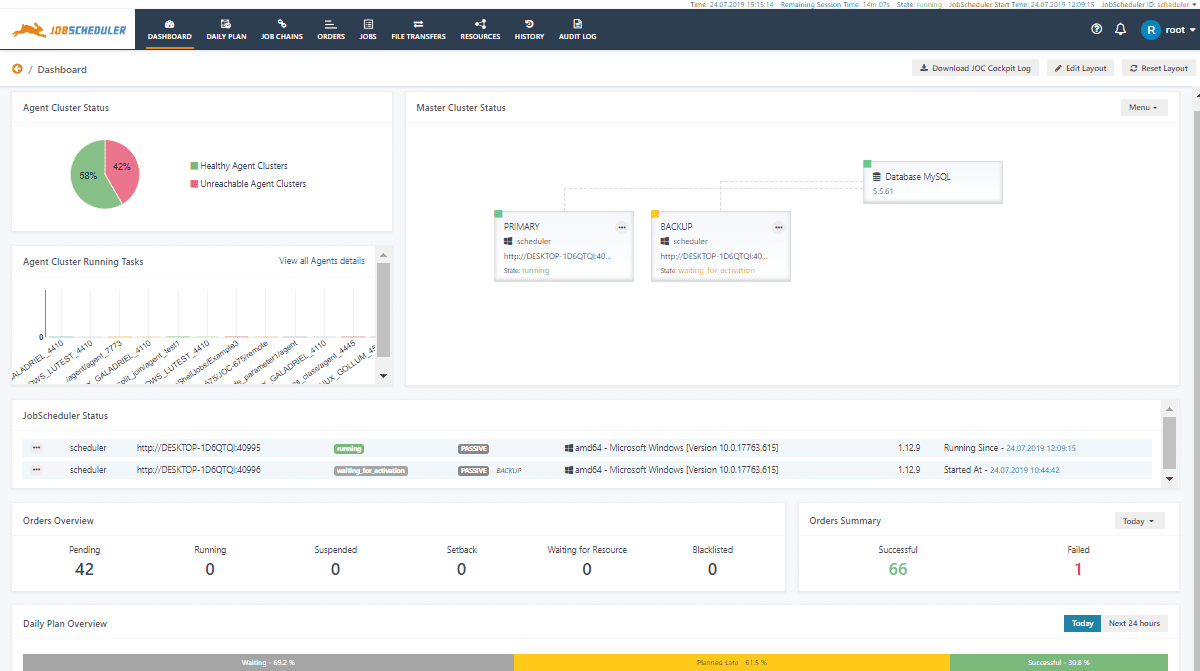Image resolution: width=1200 pixels, height=671 pixels.
Task: Switch Daily Plan Overview to Today
Action: click(1082, 623)
